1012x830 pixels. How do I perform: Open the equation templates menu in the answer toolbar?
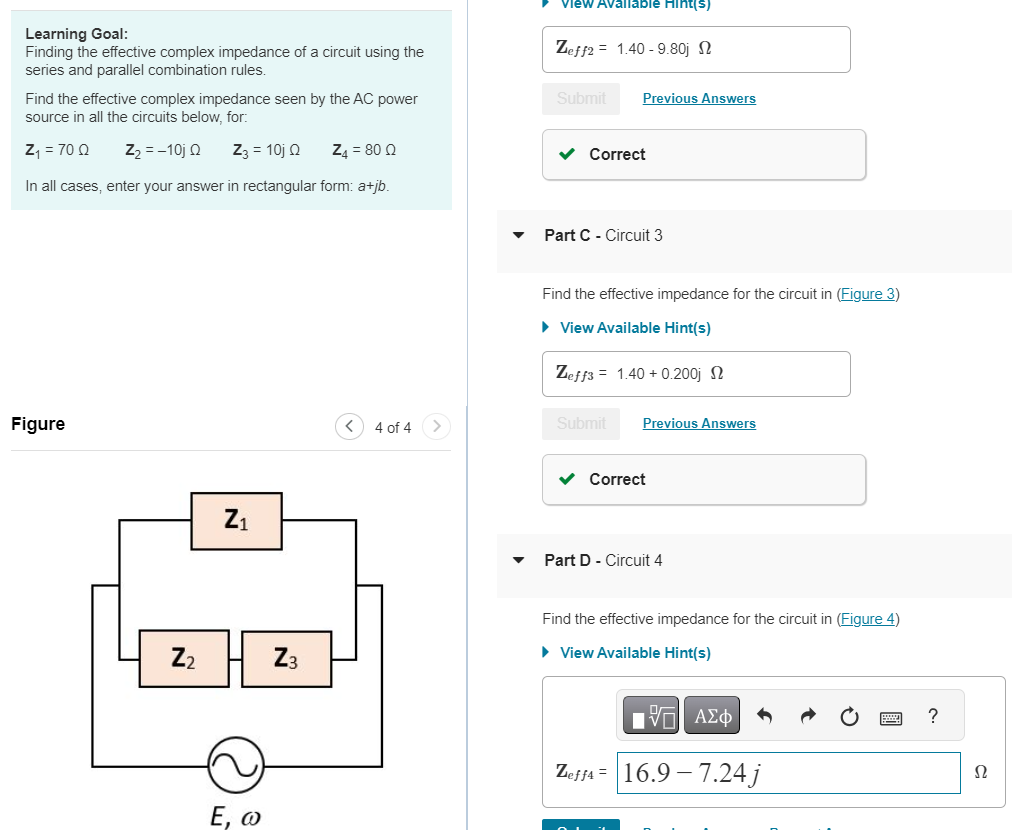651,715
